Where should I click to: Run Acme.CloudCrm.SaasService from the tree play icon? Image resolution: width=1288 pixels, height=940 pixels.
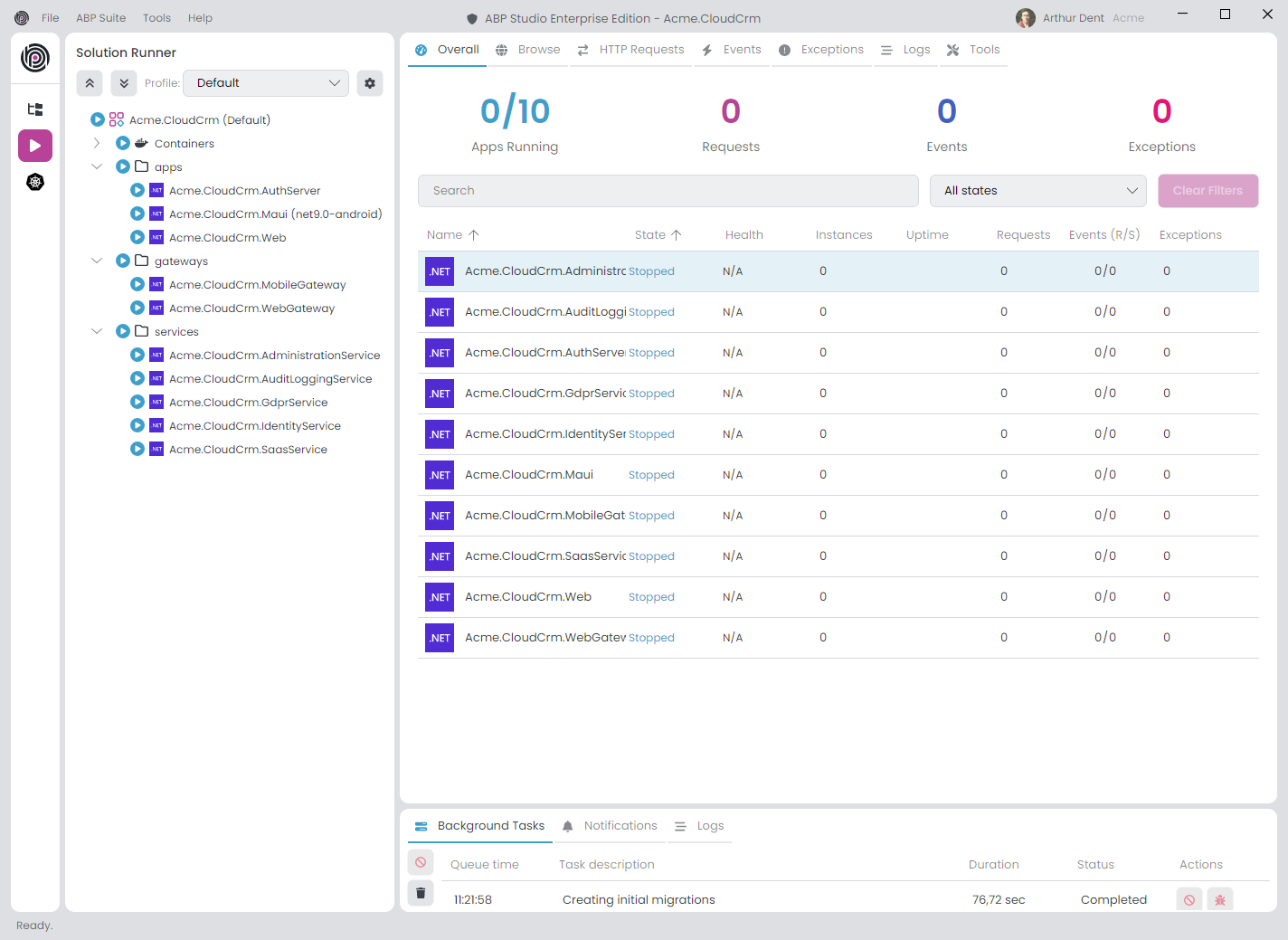coord(137,450)
